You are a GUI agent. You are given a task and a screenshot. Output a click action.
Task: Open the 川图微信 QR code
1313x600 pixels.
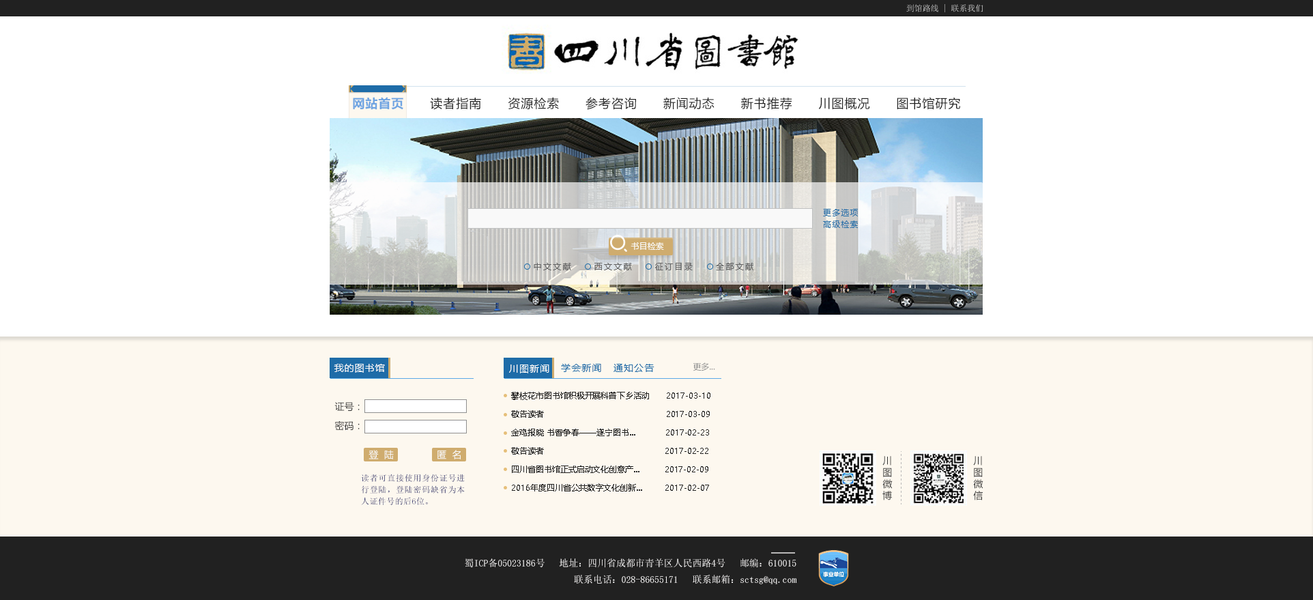click(939, 478)
